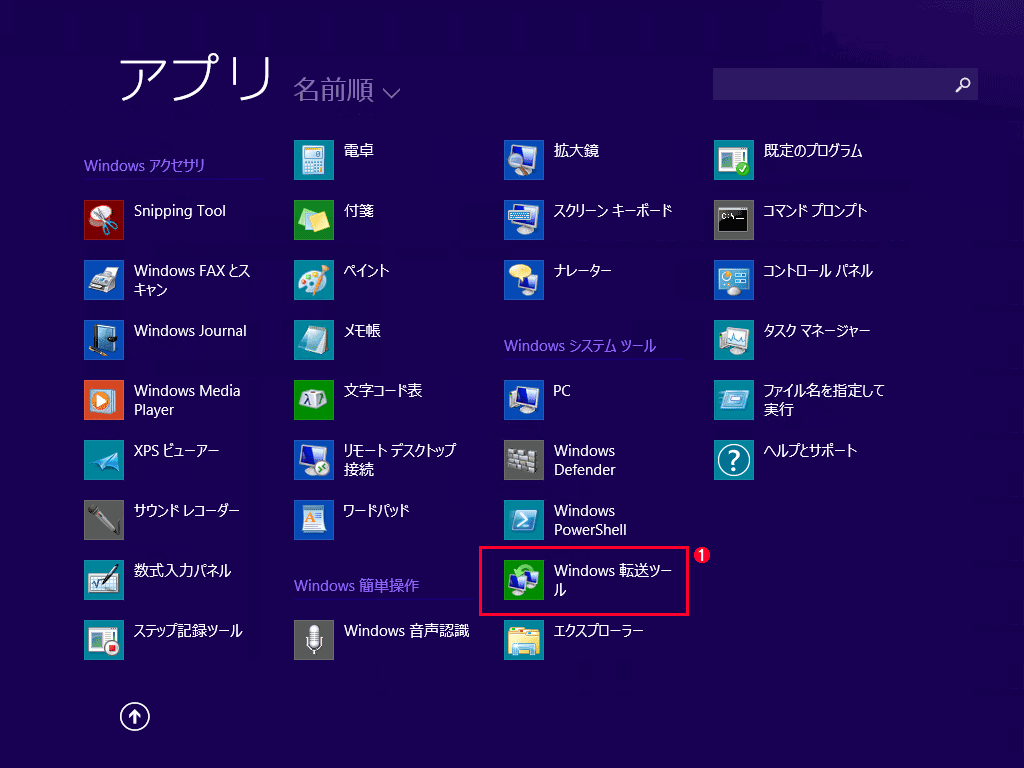Select the Windows アクセサリ group header
This screenshot has width=1024, height=768.
click(x=144, y=166)
